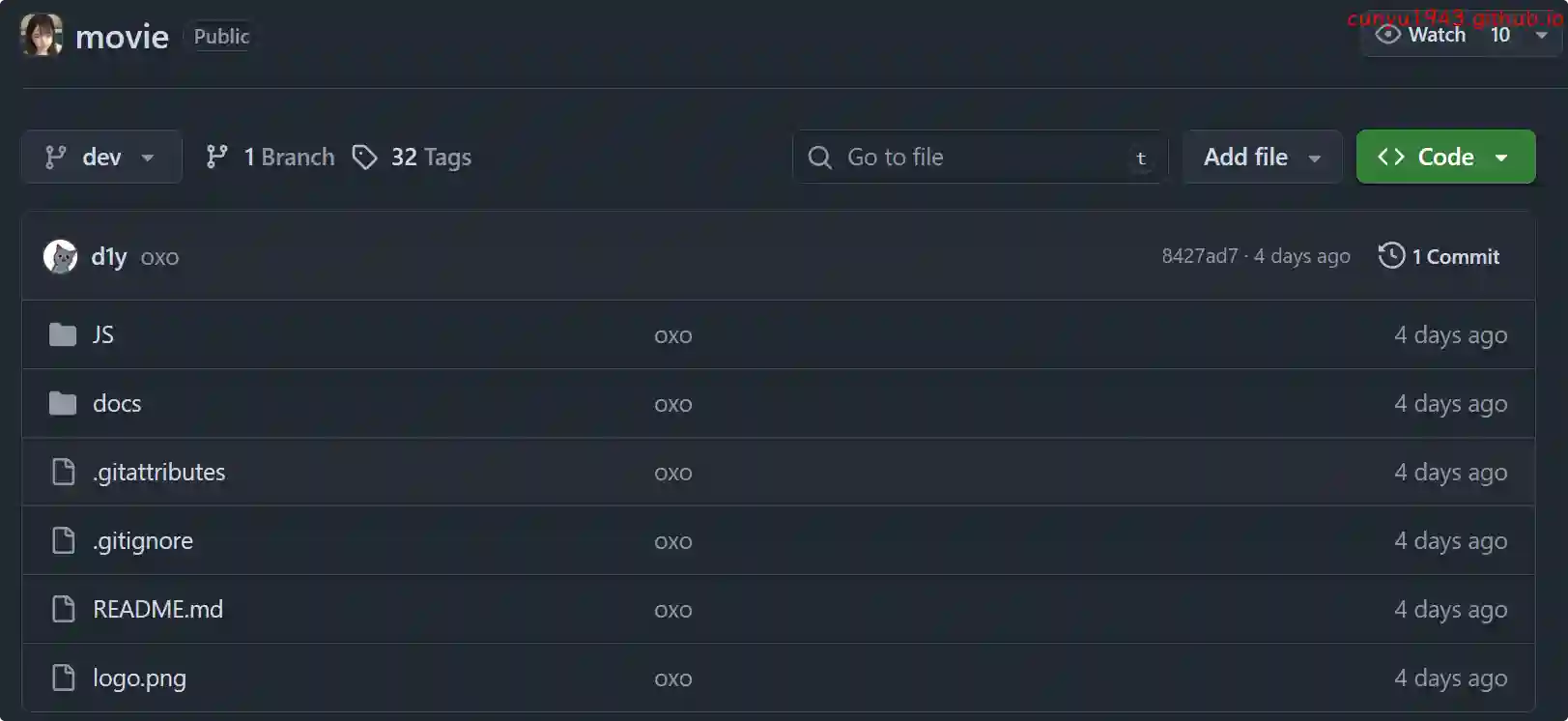Expand the Watch notification options arrow

tap(1542, 35)
